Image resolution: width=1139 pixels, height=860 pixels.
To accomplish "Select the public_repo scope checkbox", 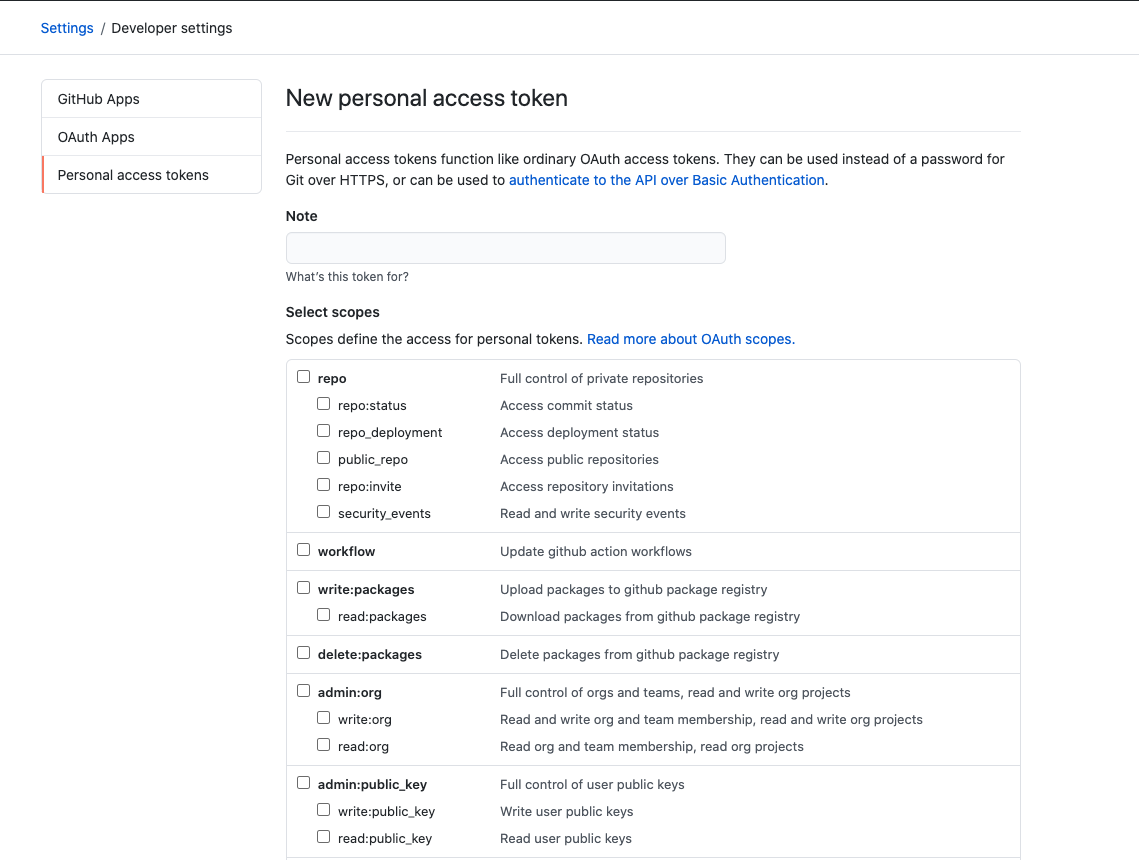I will coord(323,458).
